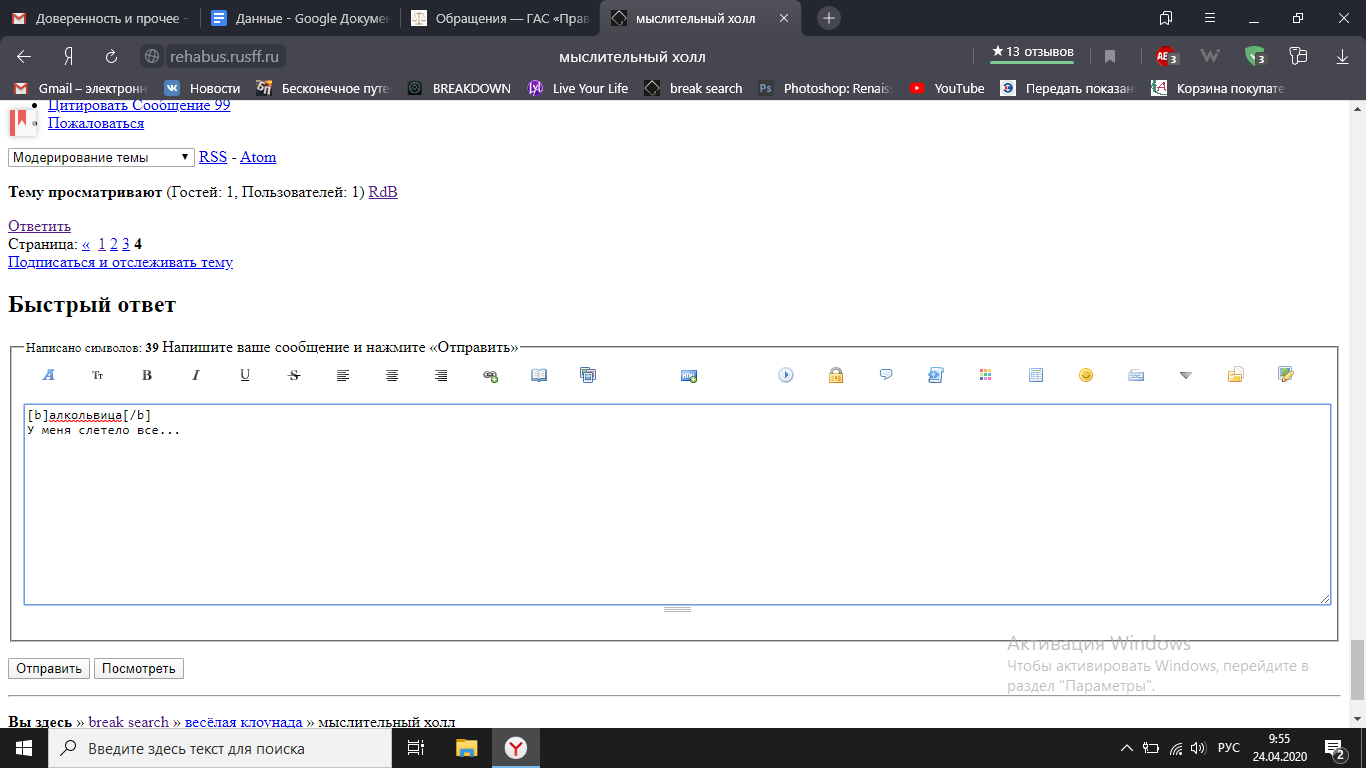This screenshot has height=768, width=1366.
Task: Open the BREAKDOWN bookmark
Action: pyautogui.click(x=459, y=88)
